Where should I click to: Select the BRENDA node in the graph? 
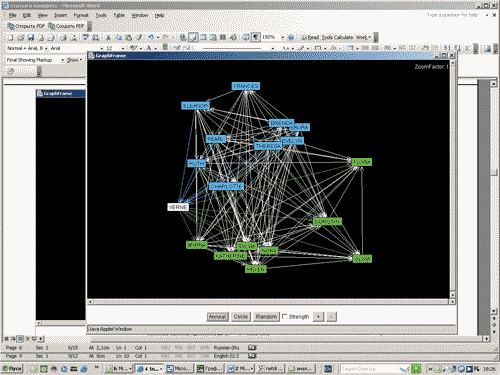pyautogui.click(x=281, y=123)
